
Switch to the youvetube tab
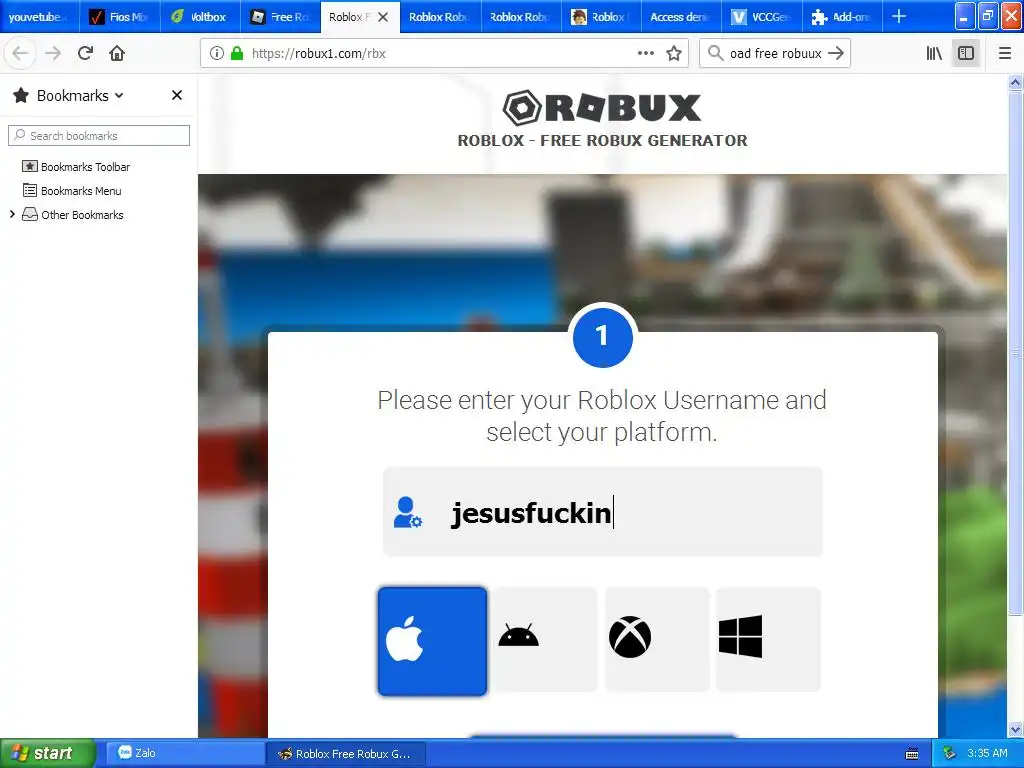(40, 16)
